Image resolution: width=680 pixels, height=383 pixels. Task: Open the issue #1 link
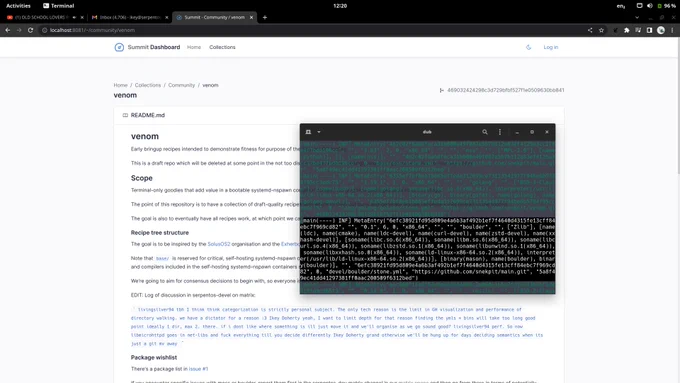click(198, 369)
